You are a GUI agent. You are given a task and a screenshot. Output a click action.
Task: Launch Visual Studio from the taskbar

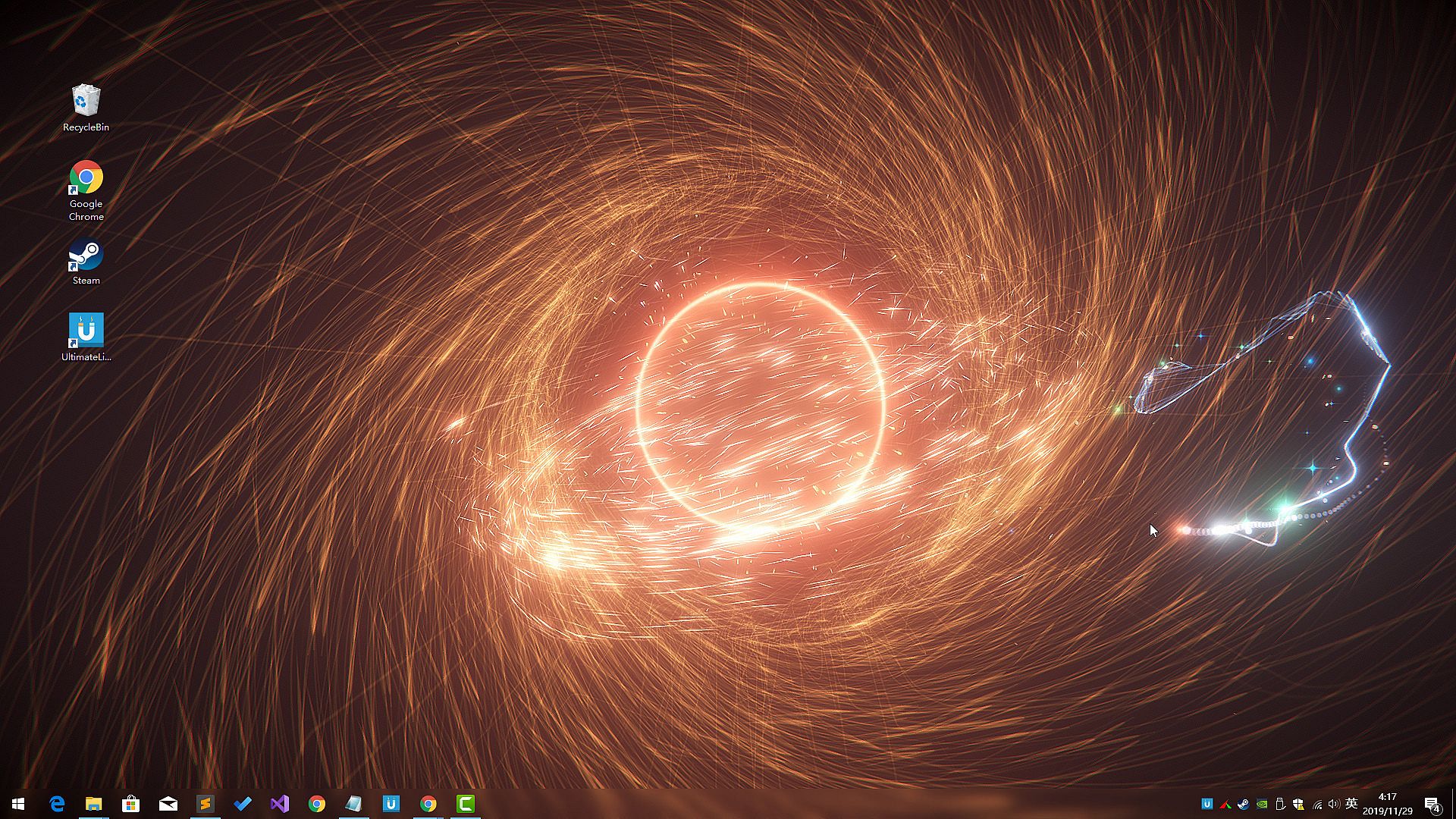280,804
